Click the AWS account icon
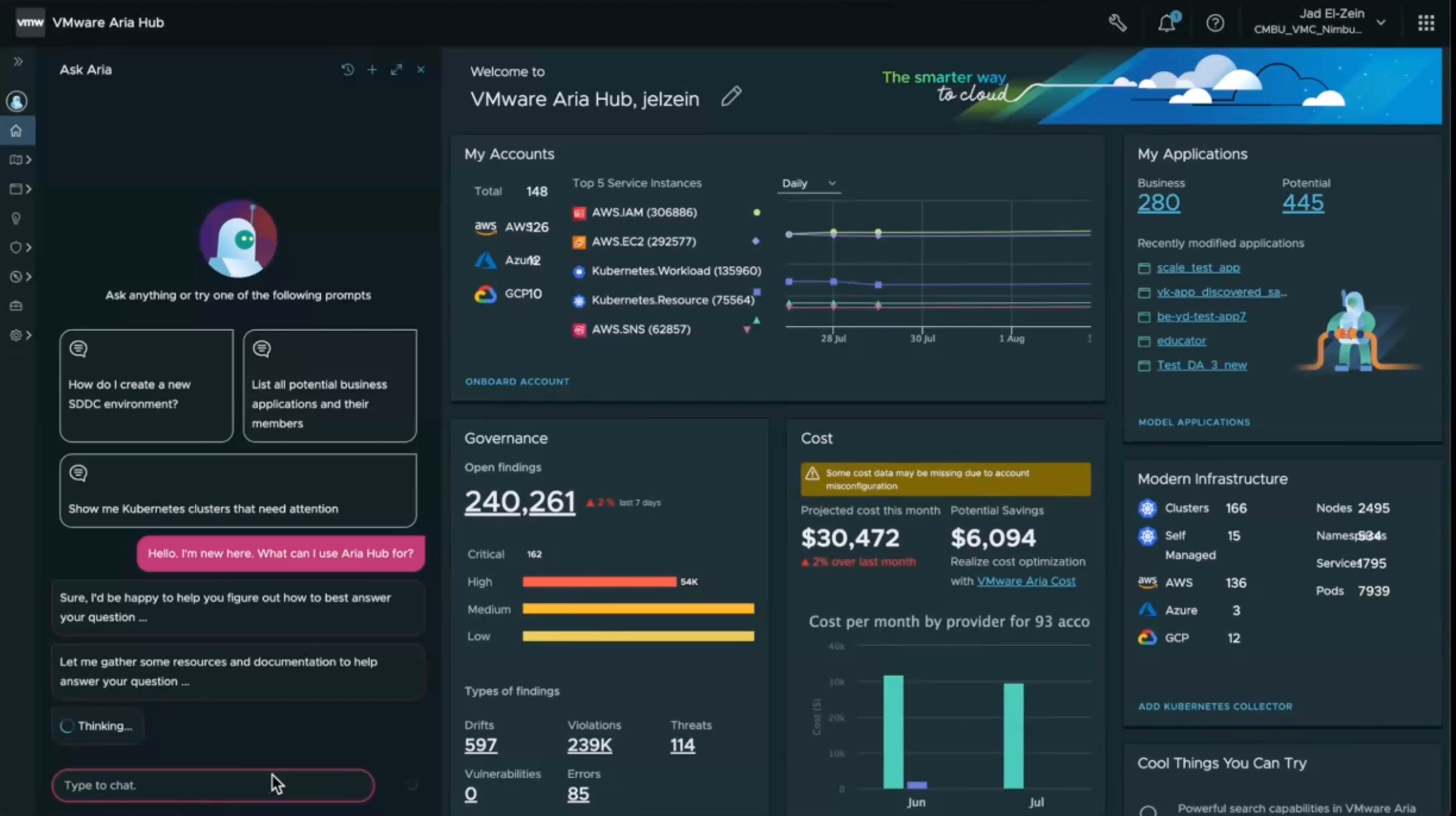The image size is (1456, 816). [x=485, y=225]
